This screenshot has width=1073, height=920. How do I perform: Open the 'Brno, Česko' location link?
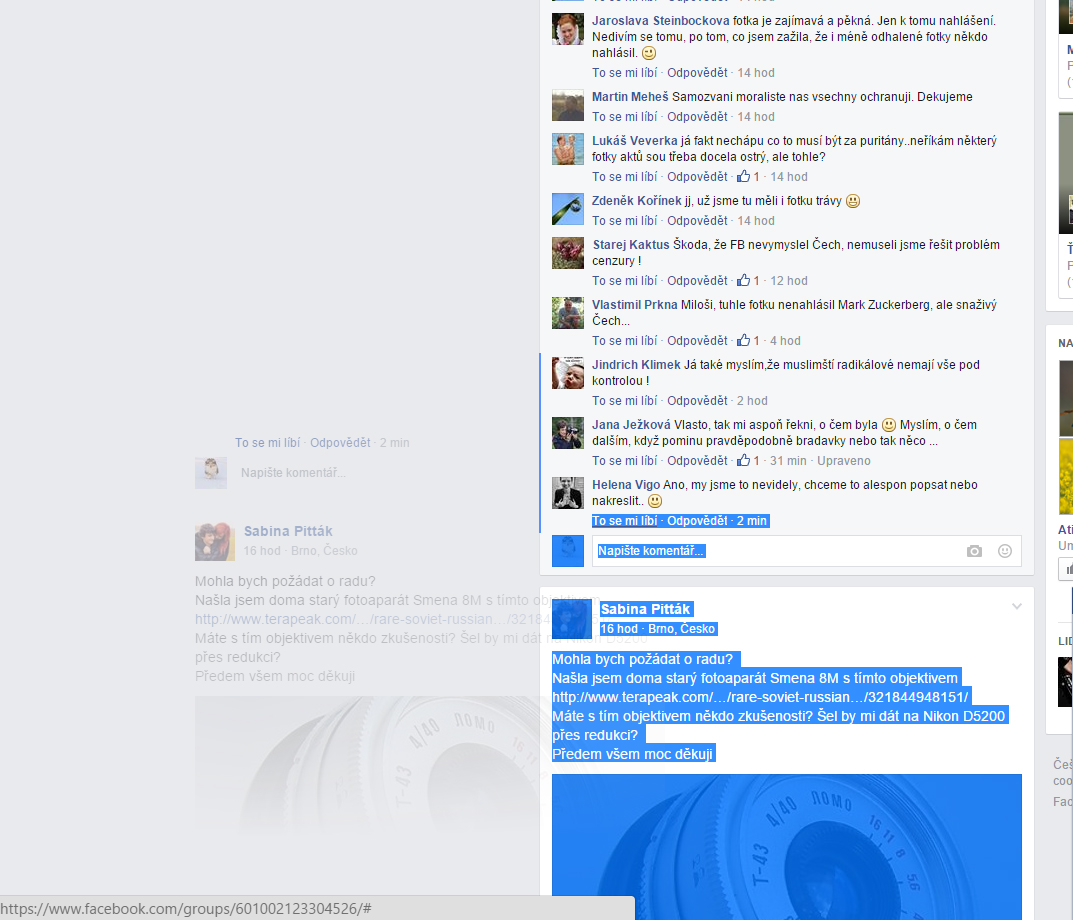682,629
